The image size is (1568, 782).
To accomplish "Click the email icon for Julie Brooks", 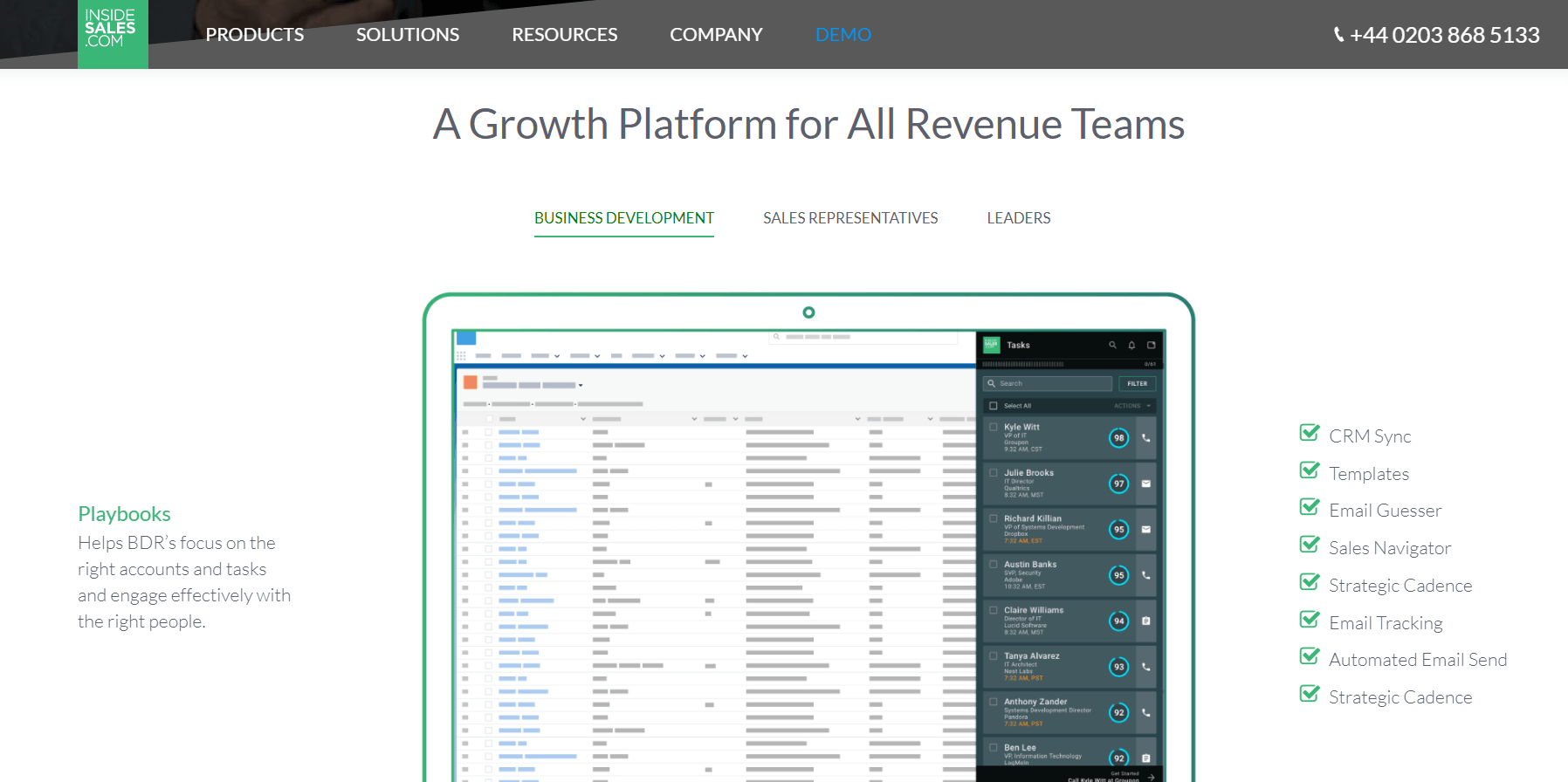I will 1146,484.
